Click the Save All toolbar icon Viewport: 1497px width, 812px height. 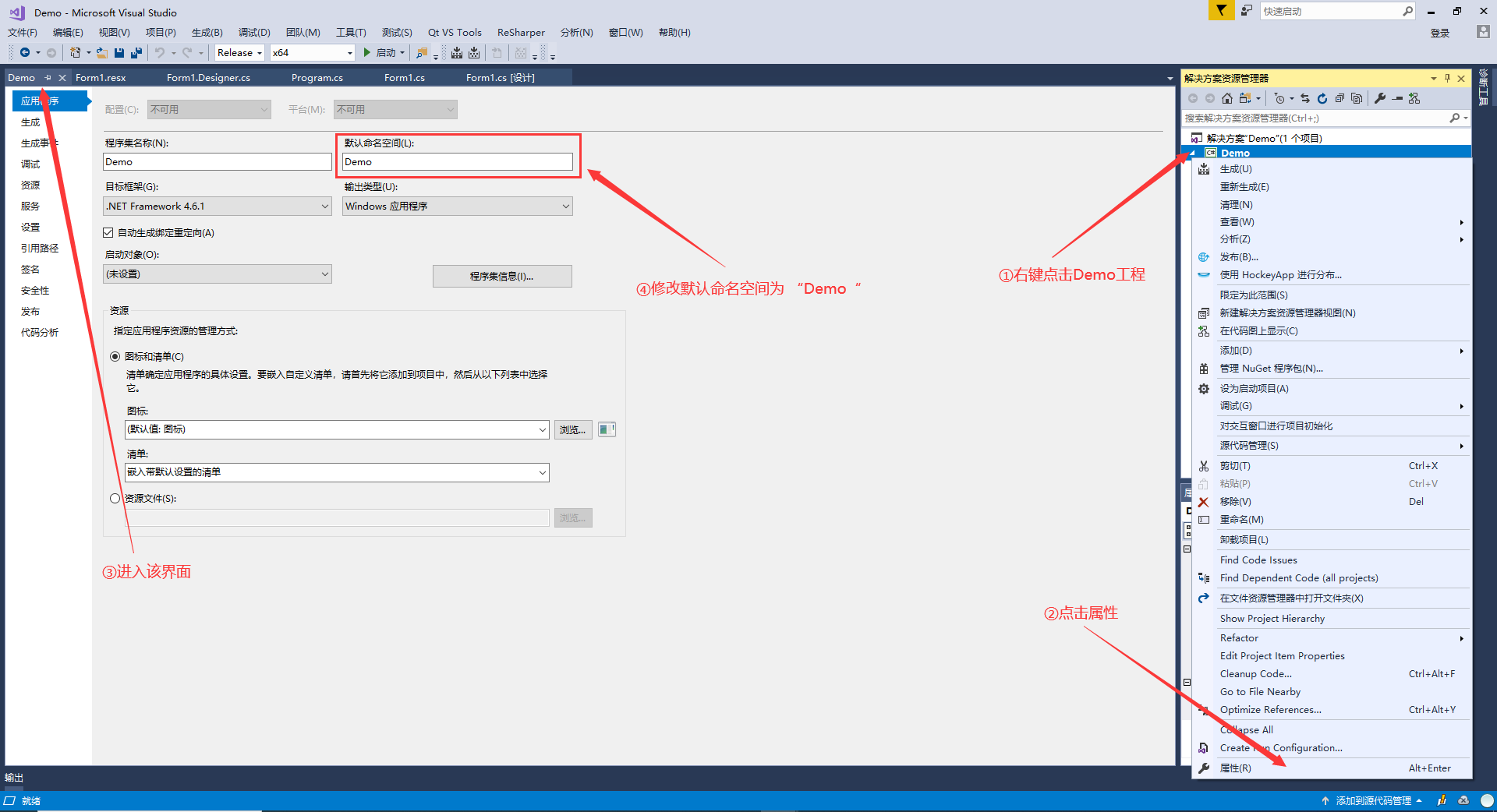point(136,53)
